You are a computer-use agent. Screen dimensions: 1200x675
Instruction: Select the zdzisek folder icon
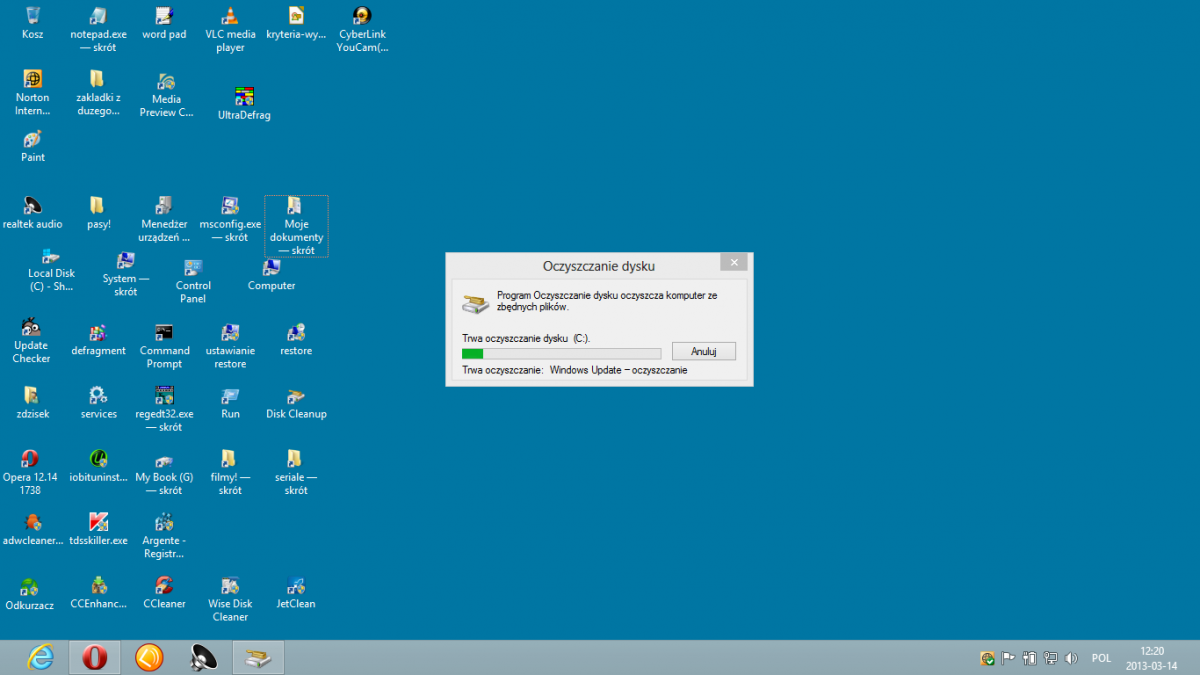coord(32,395)
